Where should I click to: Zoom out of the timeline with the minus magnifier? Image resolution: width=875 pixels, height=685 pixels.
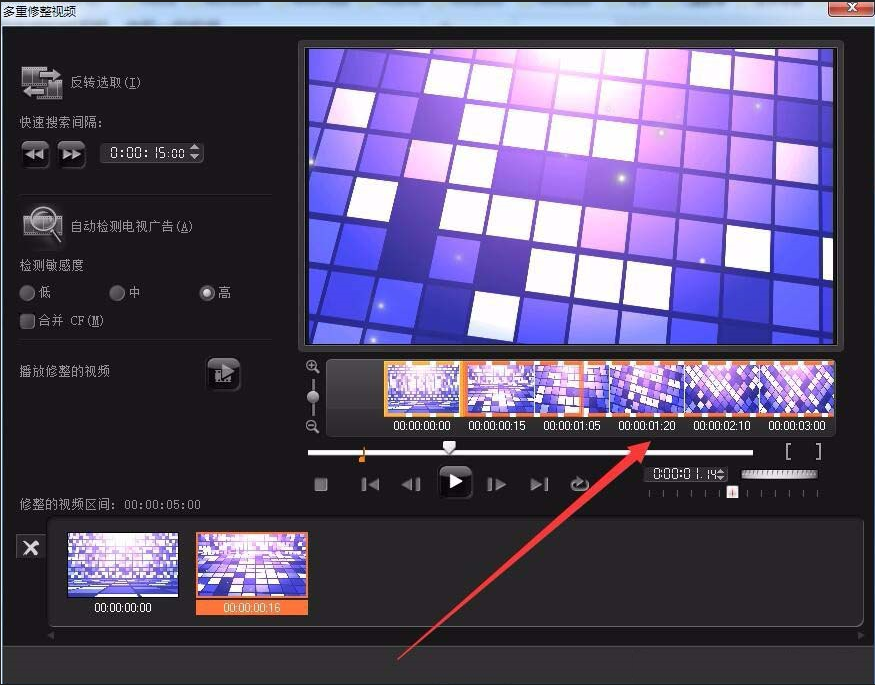(x=313, y=427)
